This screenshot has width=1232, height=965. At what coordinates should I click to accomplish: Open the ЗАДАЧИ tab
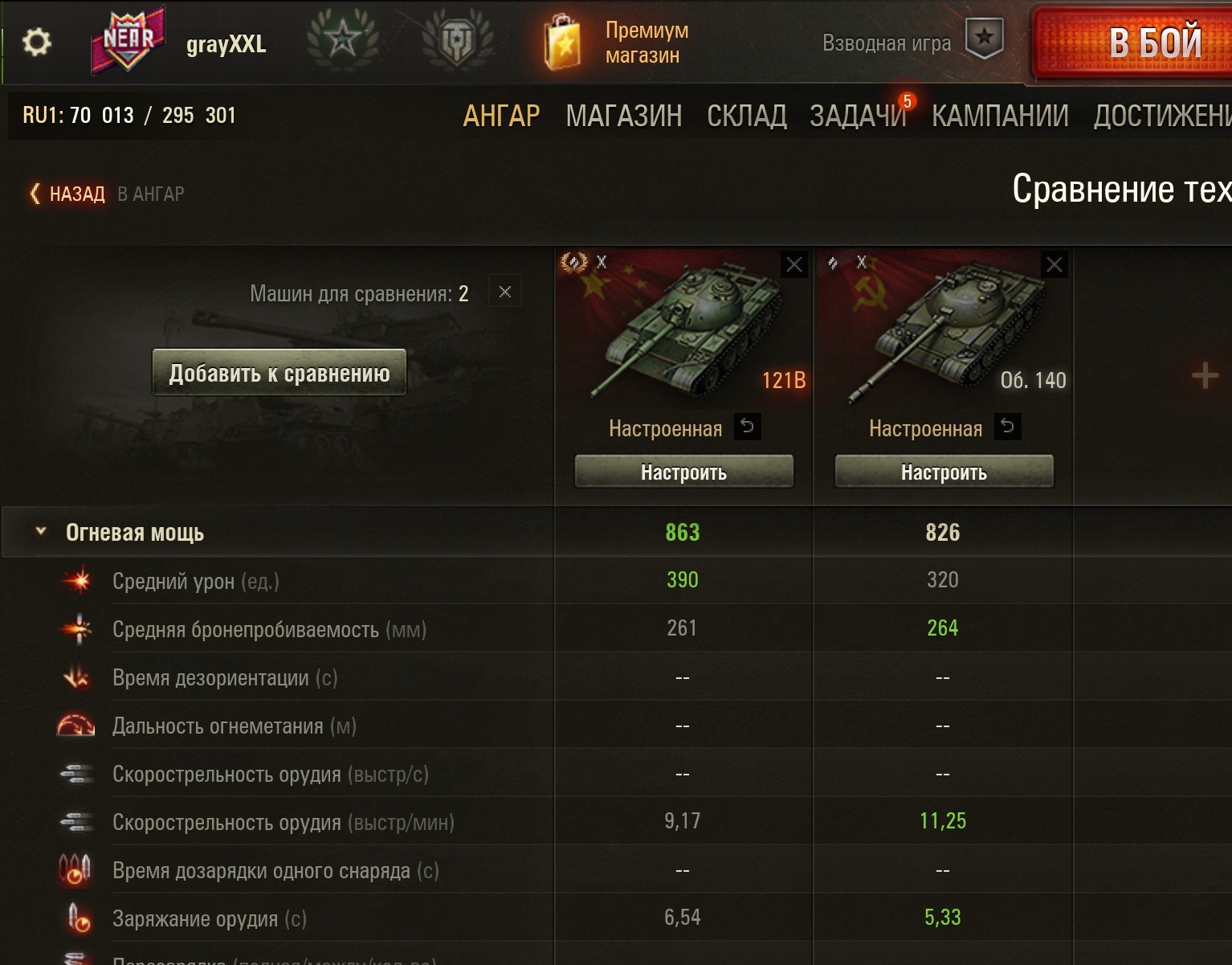(x=858, y=117)
